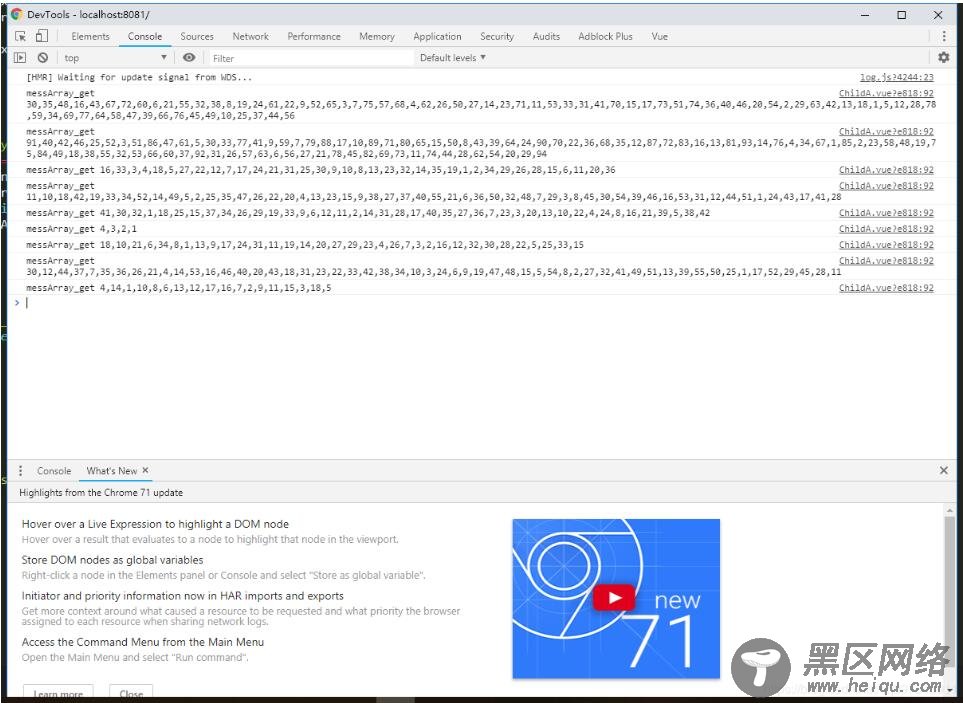Maximize the DevTools window
Viewport: 963px width, 703px height.
pyautogui.click(x=902, y=15)
